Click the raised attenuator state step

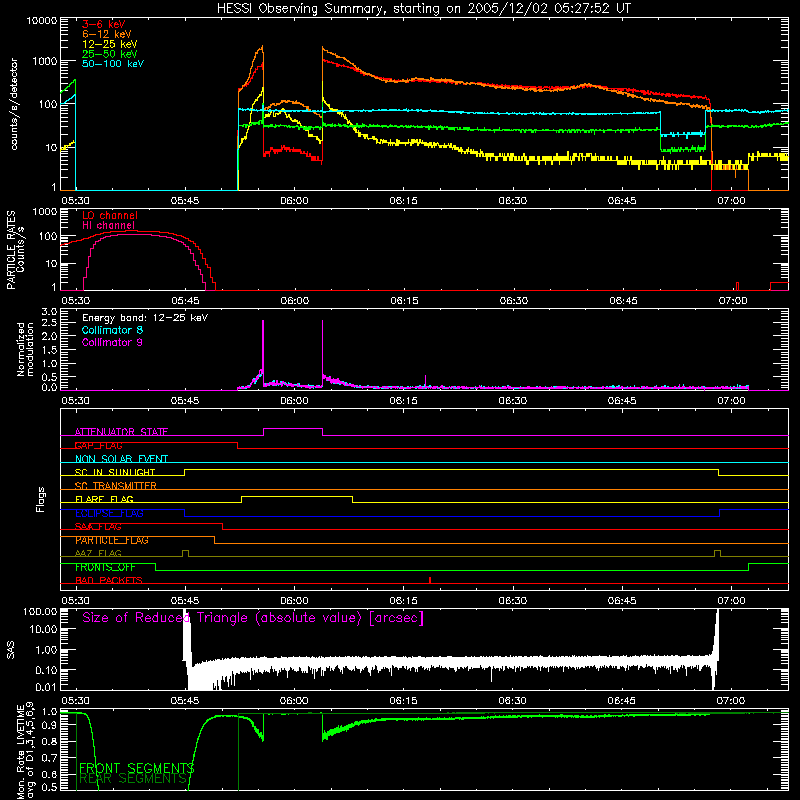[293, 429]
